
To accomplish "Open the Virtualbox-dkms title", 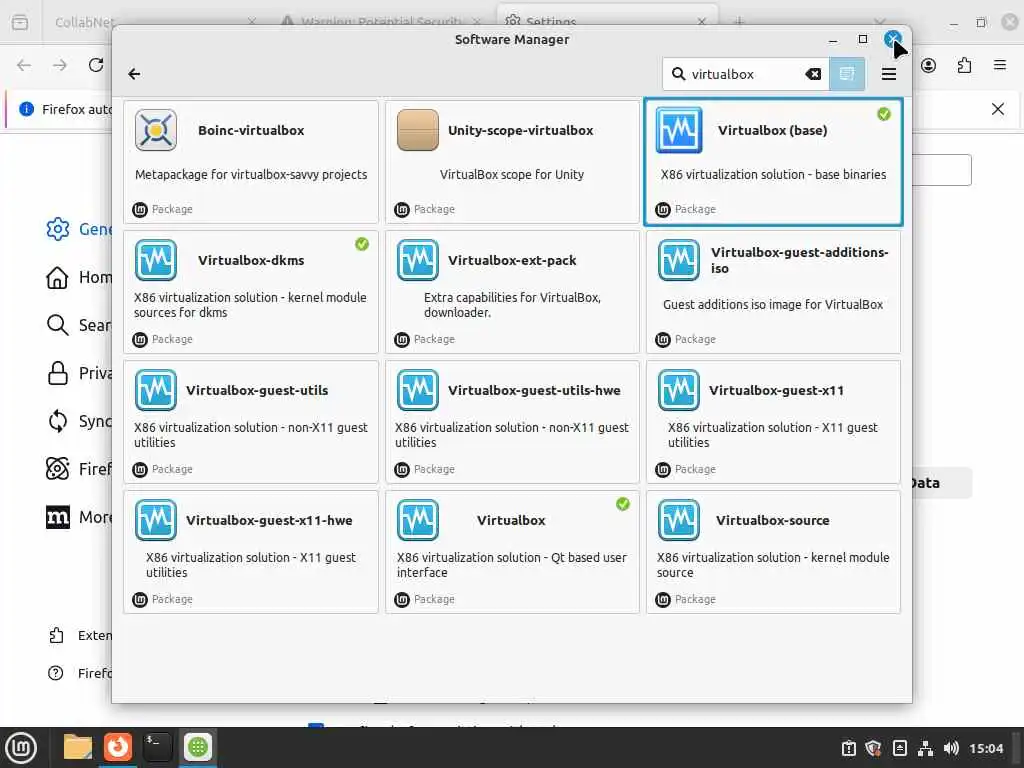I will pyautogui.click(x=251, y=260).
